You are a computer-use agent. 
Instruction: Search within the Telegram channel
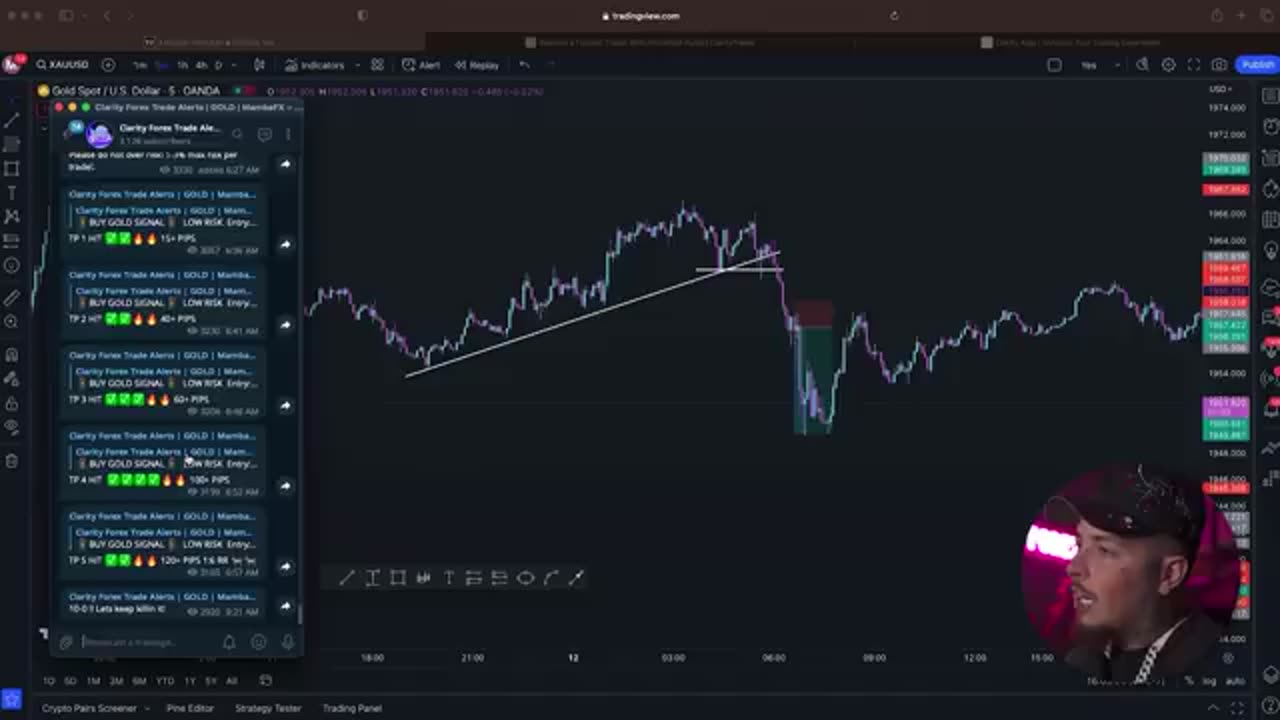point(238,134)
